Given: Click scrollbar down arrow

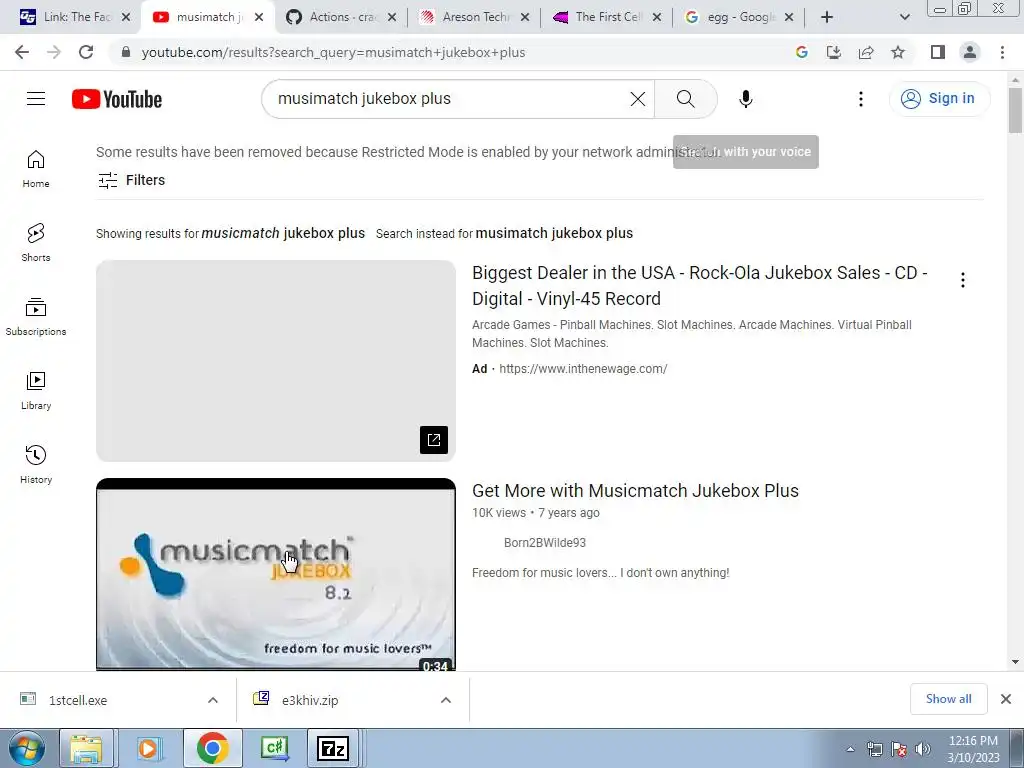Looking at the screenshot, I should [x=1015, y=662].
